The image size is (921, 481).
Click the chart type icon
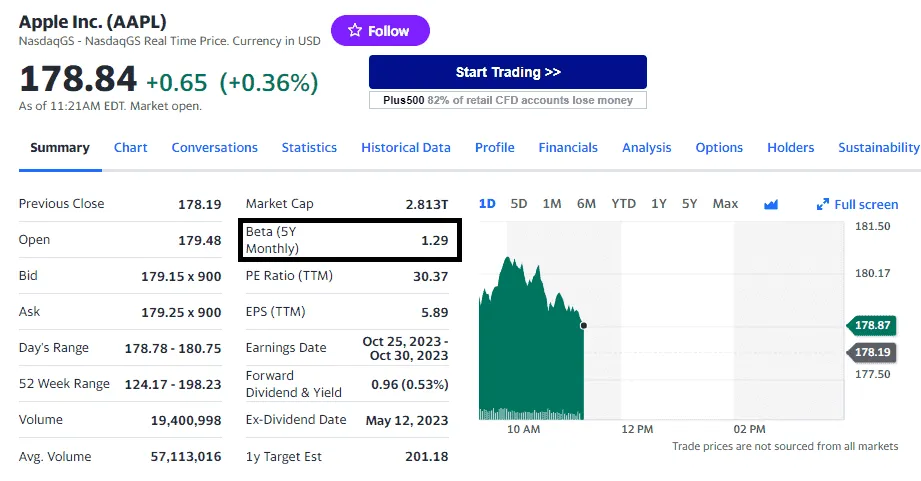(x=770, y=204)
